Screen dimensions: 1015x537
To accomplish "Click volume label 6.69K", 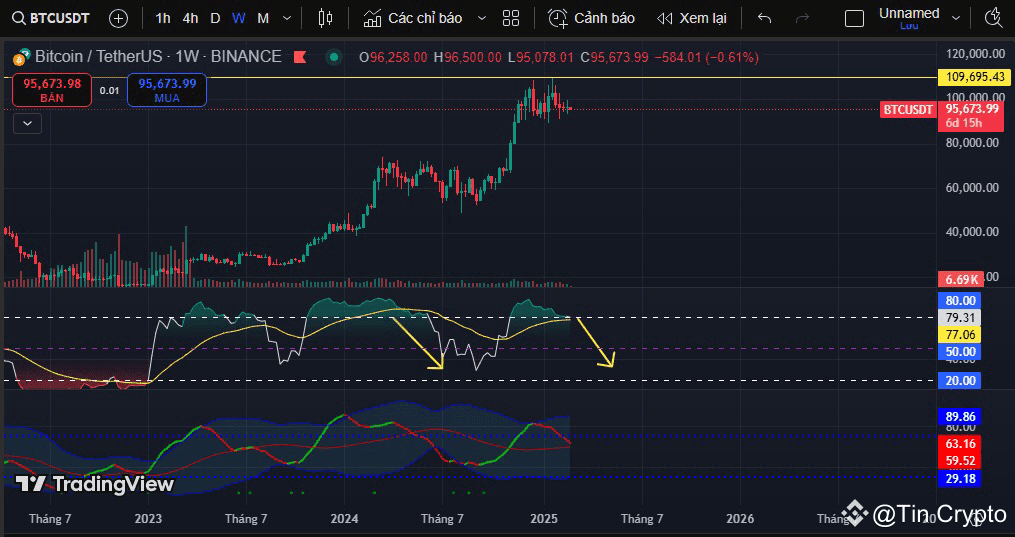I will pyautogui.click(x=962, y=279).
